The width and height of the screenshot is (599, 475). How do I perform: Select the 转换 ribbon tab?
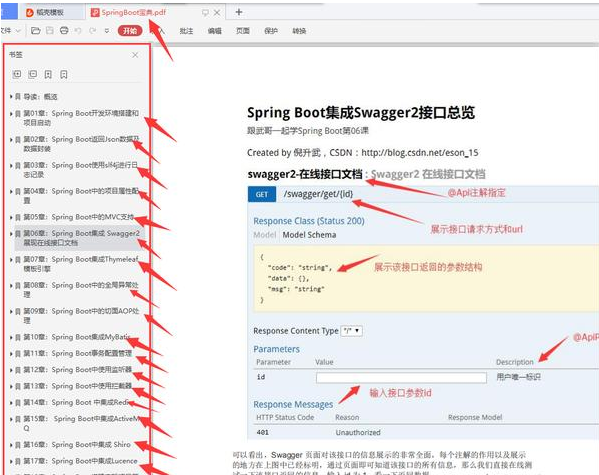[x=299, y=31]
